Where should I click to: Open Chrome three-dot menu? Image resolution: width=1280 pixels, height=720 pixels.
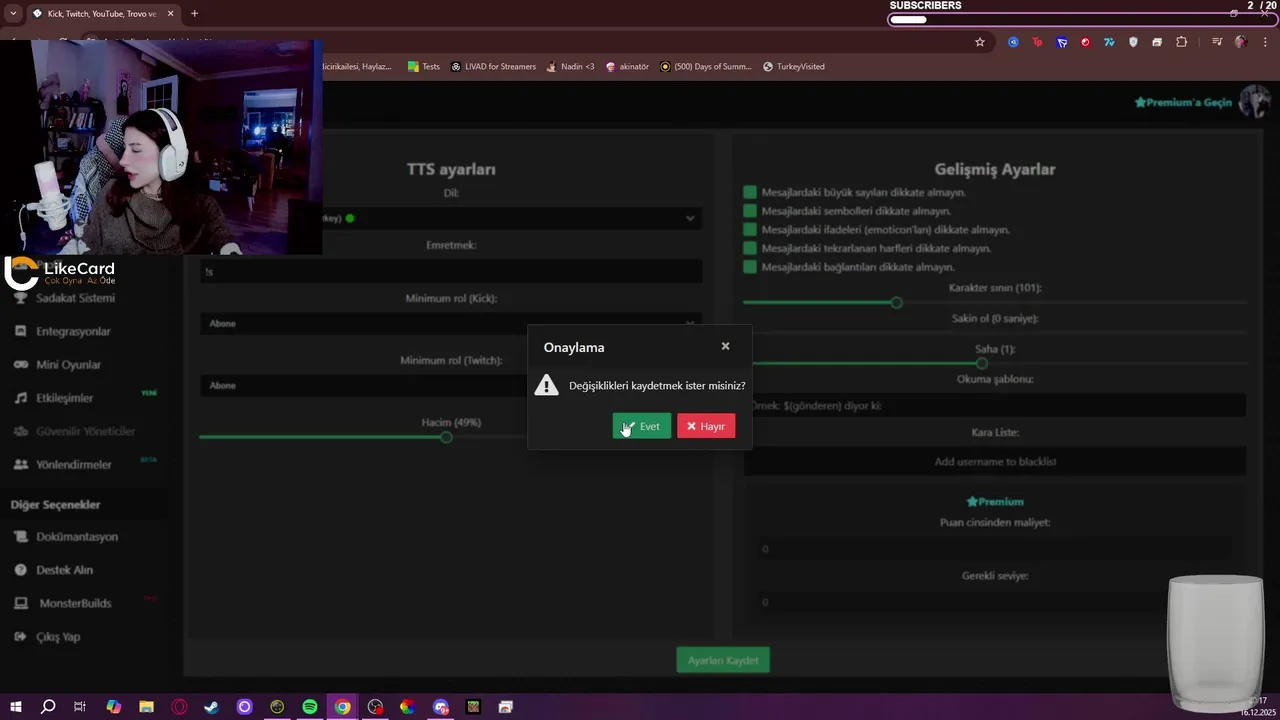1265,42
